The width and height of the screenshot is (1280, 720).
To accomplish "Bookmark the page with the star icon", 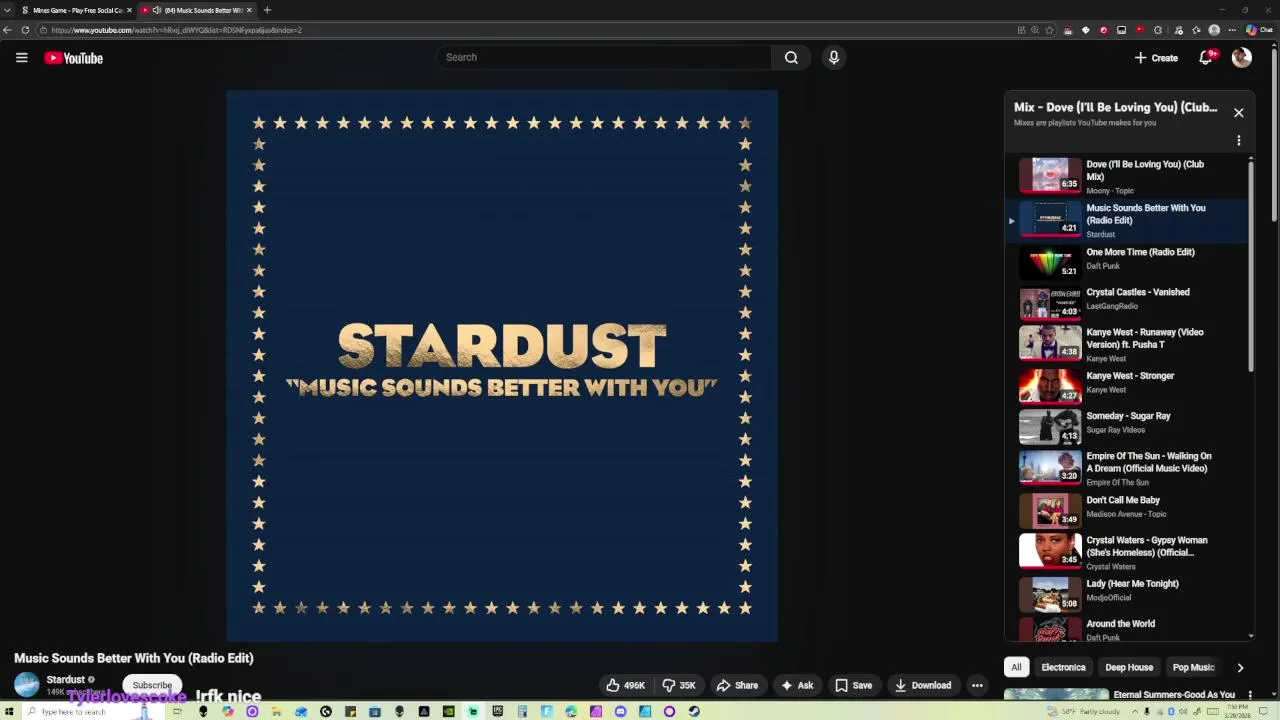I will point(1049,30).
